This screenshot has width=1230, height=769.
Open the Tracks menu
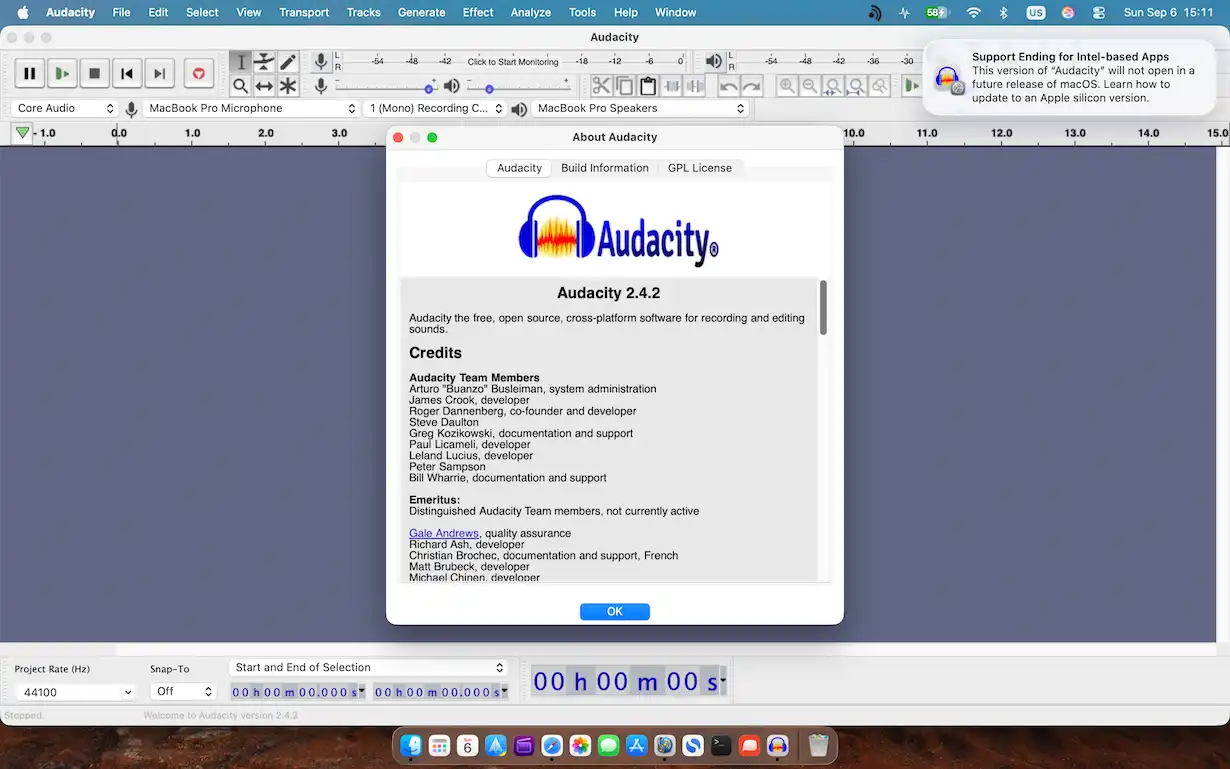(363, 12)
